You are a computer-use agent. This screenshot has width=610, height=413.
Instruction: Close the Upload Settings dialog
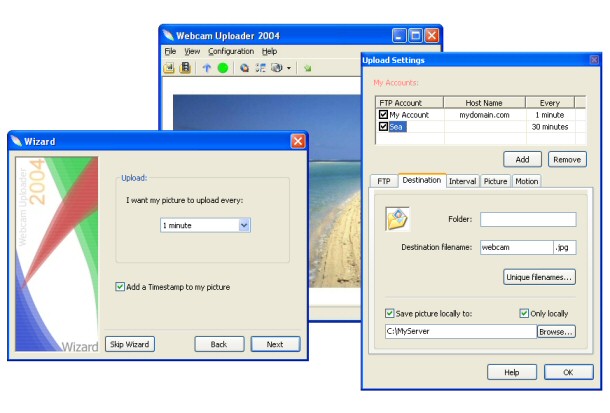tap(594, 60)
